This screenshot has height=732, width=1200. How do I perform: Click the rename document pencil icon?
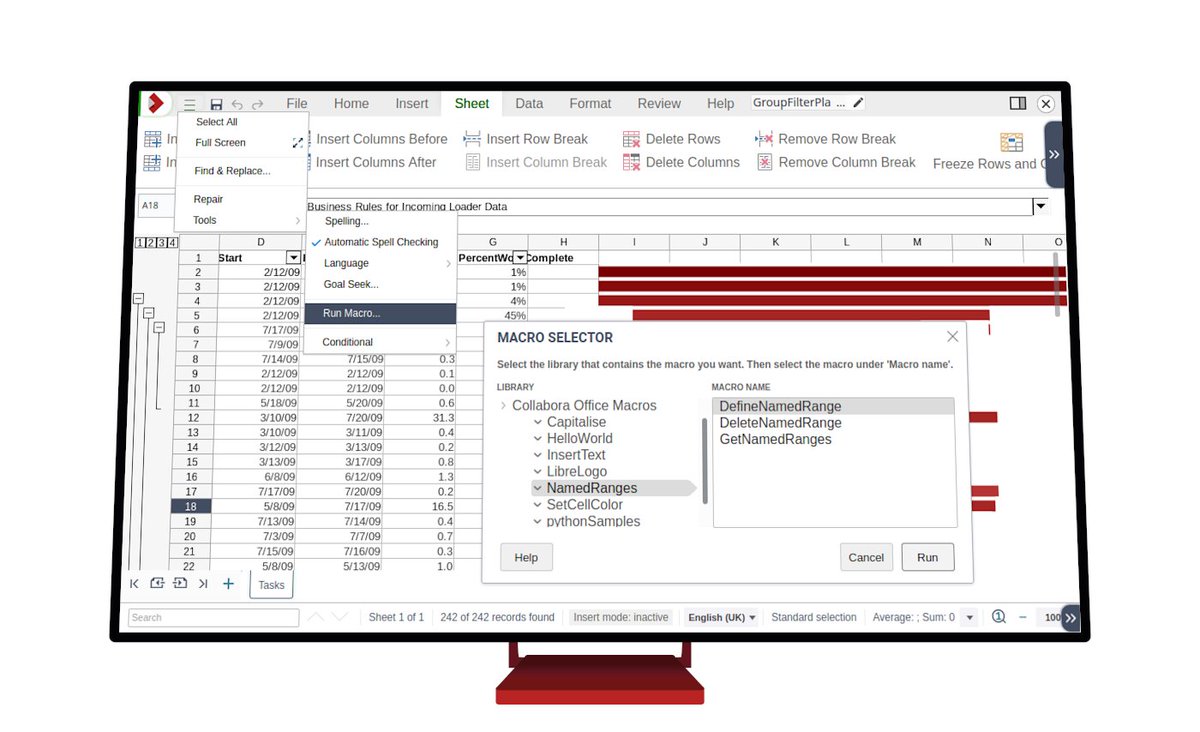point(858,102)
